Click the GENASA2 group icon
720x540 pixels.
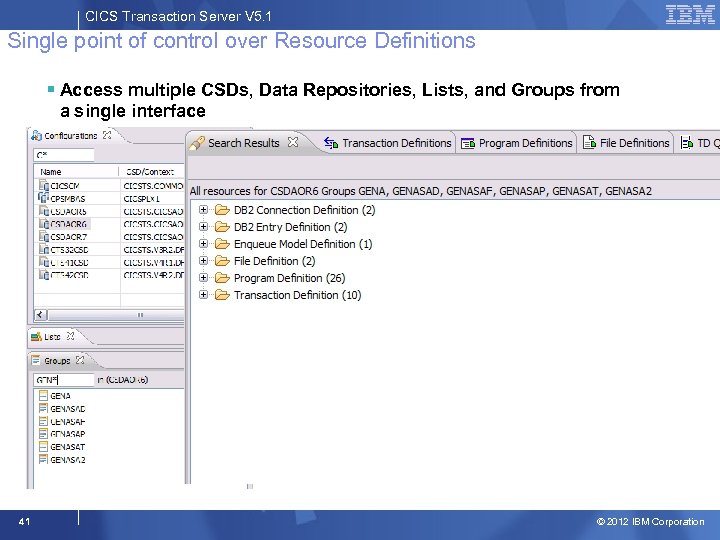pyautogui.click(x=44, y=459)
